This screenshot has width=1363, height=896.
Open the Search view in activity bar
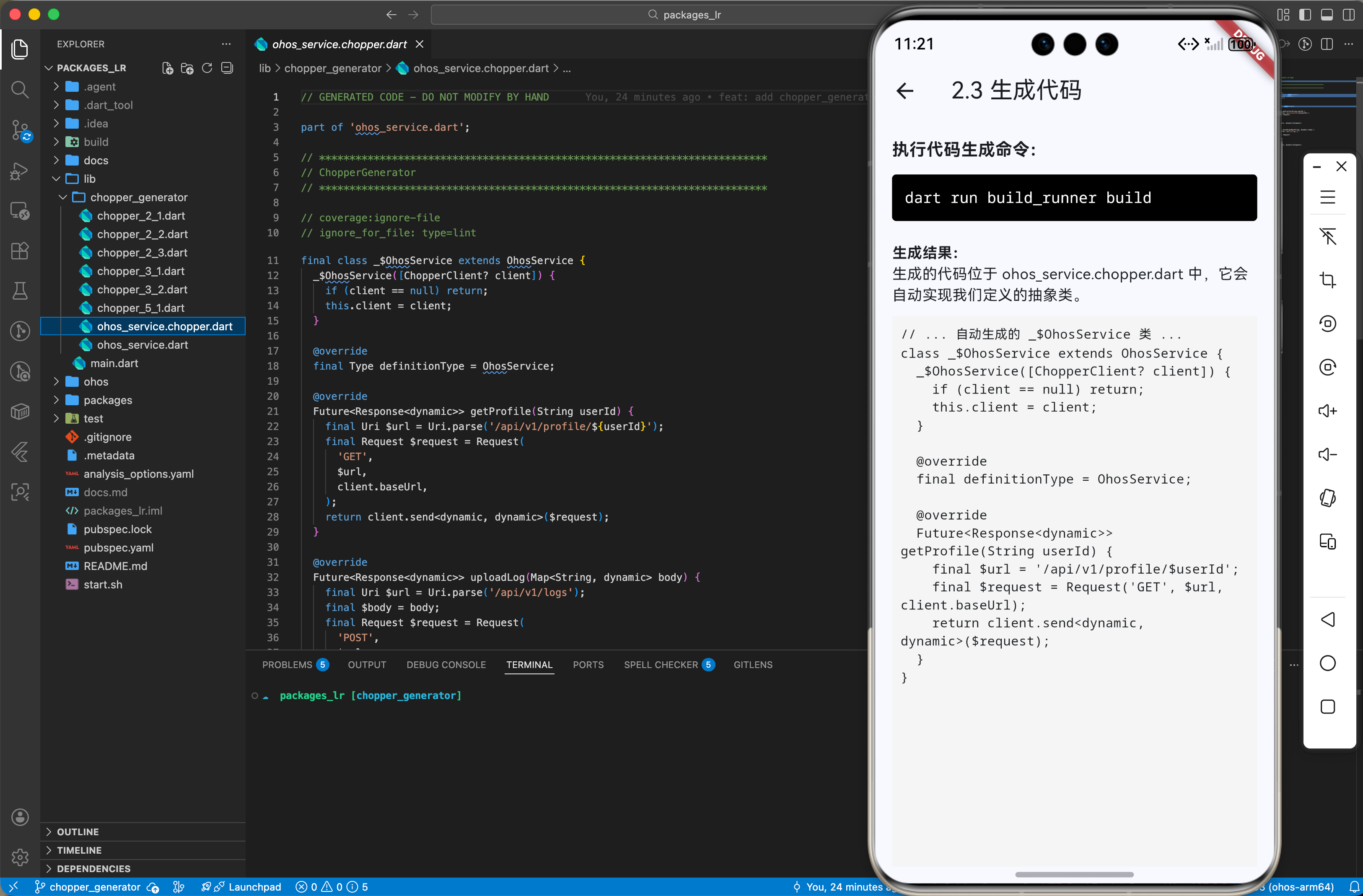click(20, 89)
